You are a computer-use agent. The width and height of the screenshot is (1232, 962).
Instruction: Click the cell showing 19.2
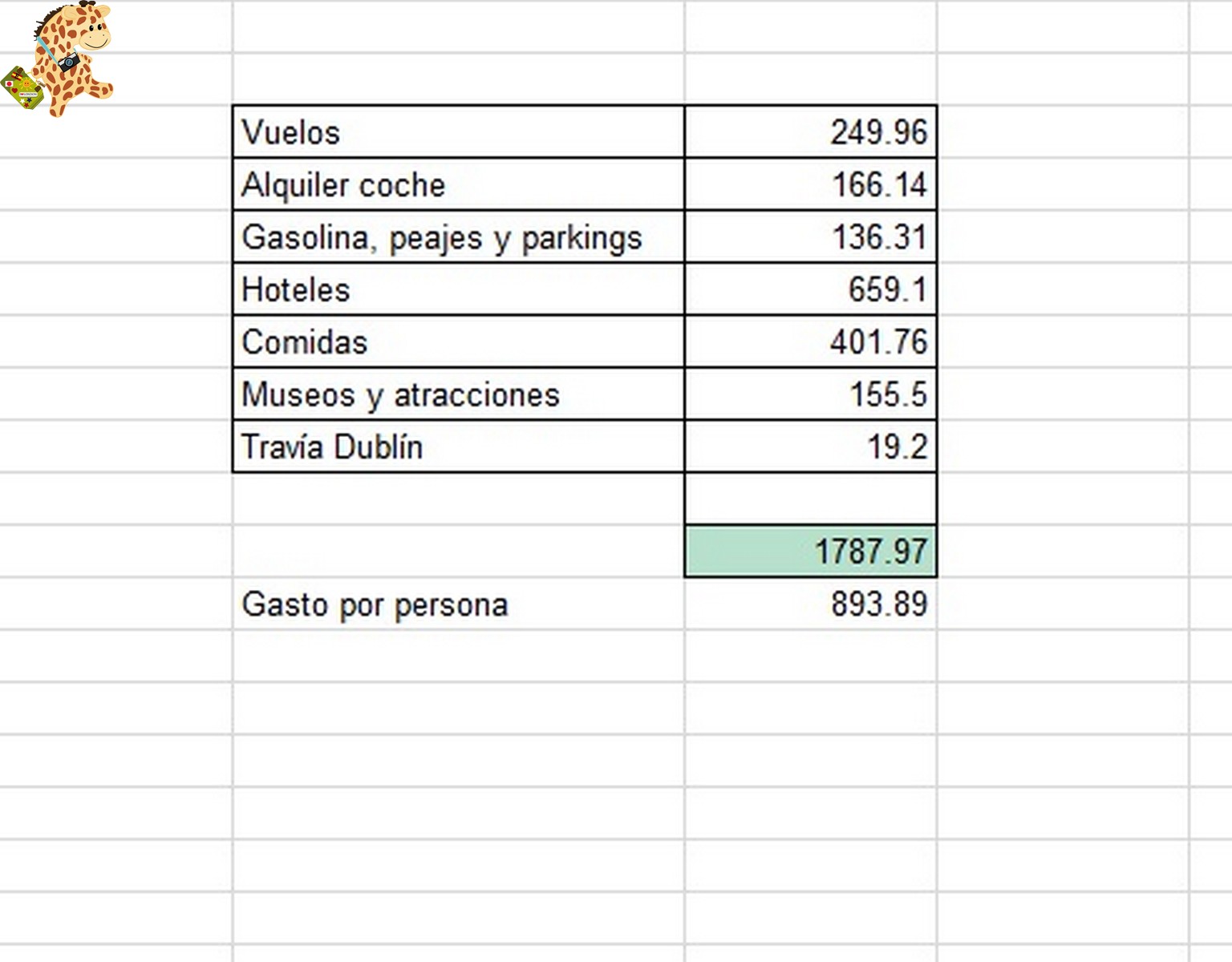click(x=810, y=447)
